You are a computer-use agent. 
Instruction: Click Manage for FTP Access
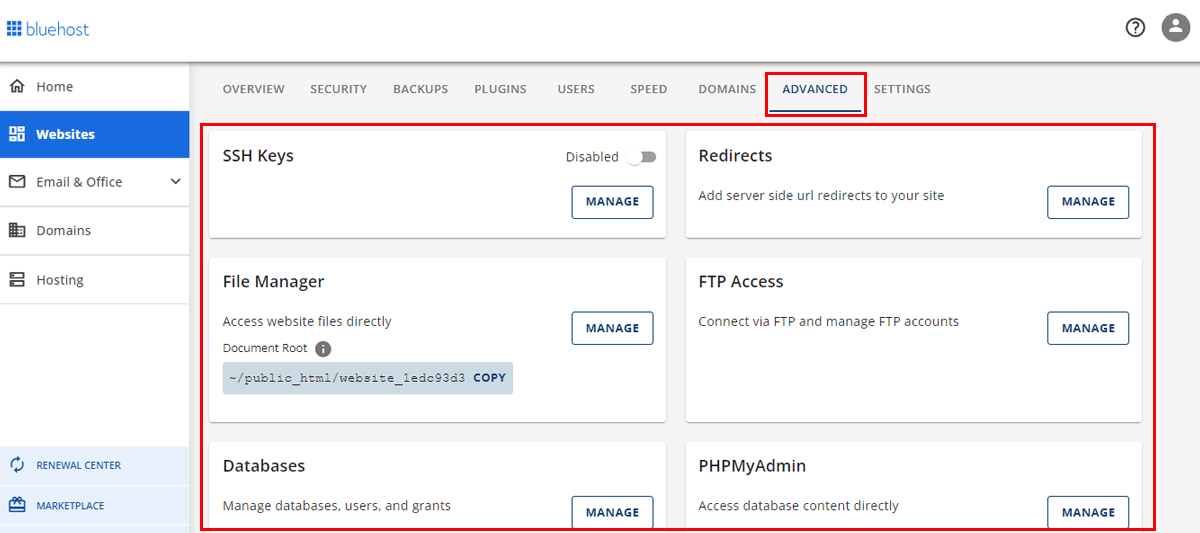pyautogui.click(x=1088, y=328)
